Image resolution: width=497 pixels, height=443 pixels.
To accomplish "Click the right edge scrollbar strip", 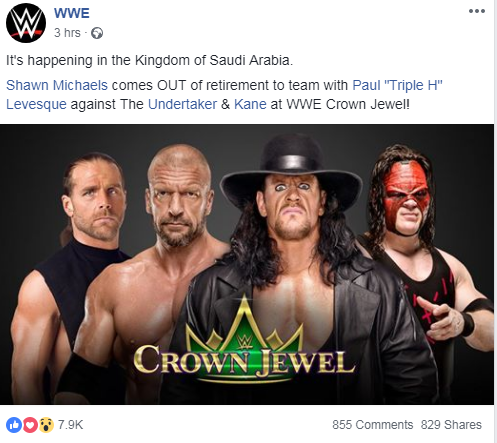I will coord(495,221).
